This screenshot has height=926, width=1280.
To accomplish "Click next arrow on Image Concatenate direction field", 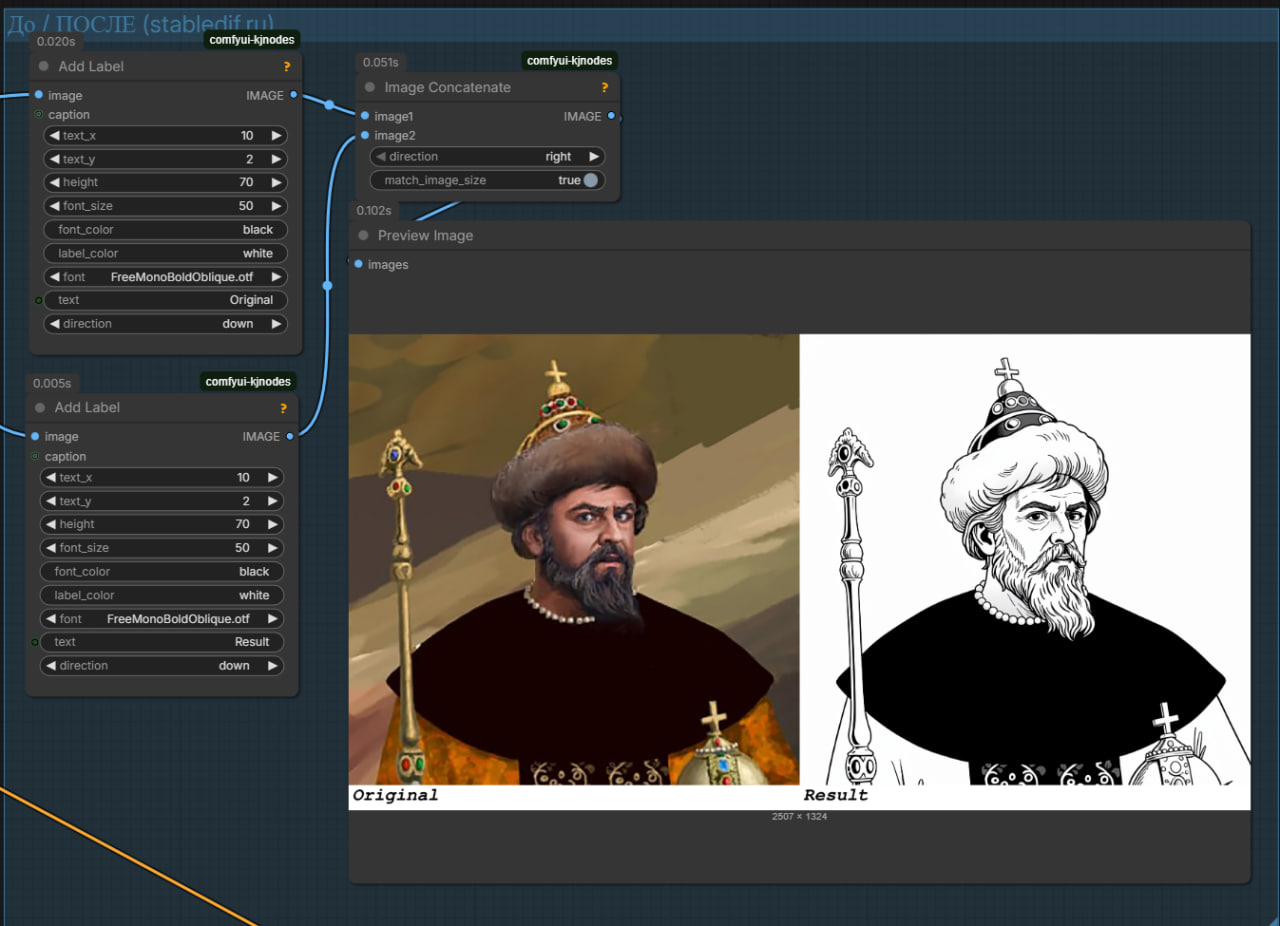I will tap(594, 157).
